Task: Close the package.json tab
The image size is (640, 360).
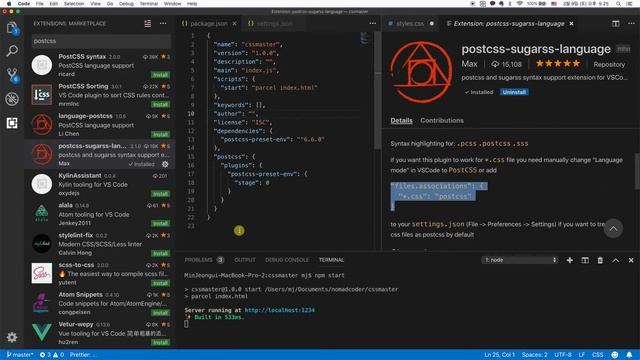Action: tap(235, 24)
